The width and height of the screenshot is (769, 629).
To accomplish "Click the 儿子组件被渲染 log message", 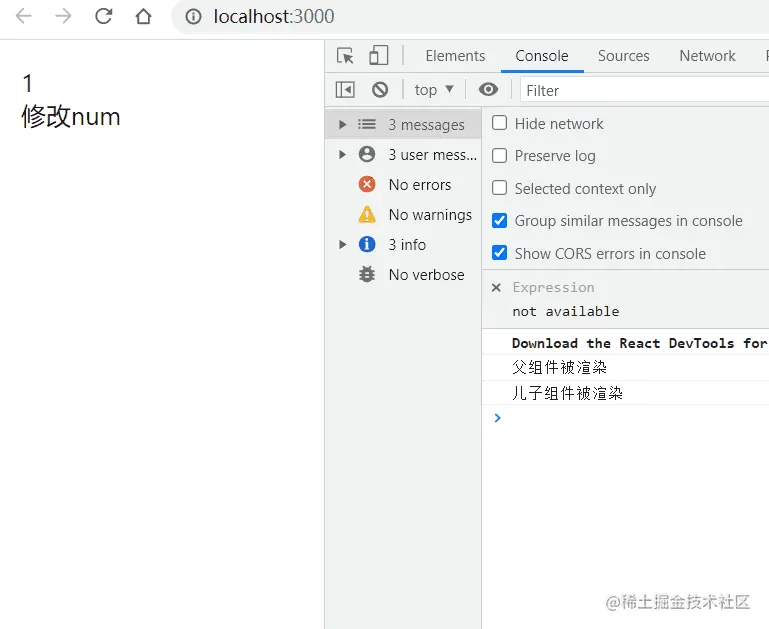I will (567, 393).
